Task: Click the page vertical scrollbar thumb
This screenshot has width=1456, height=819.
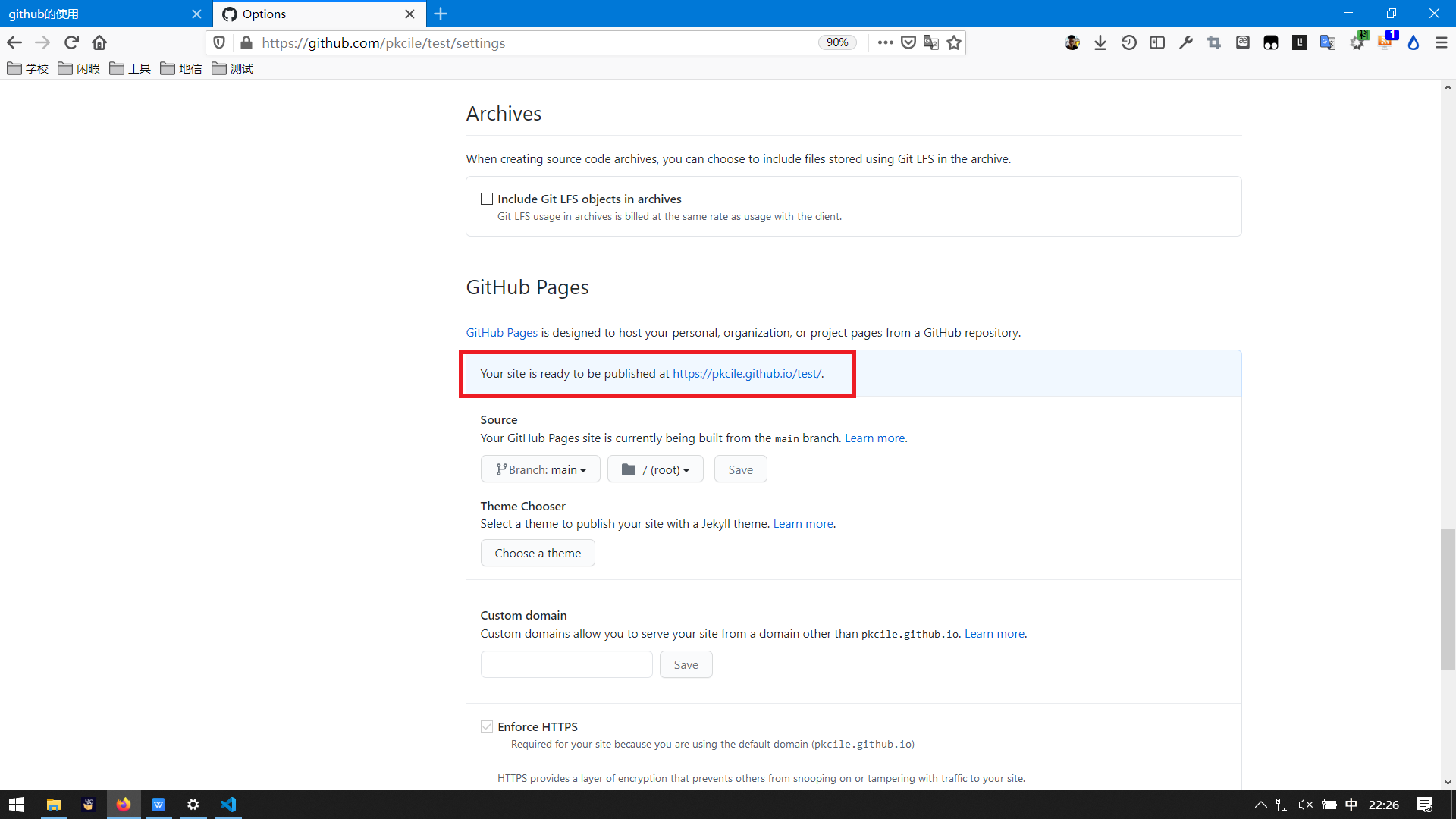Action: pyautogui.click(x=1448, y=599)
